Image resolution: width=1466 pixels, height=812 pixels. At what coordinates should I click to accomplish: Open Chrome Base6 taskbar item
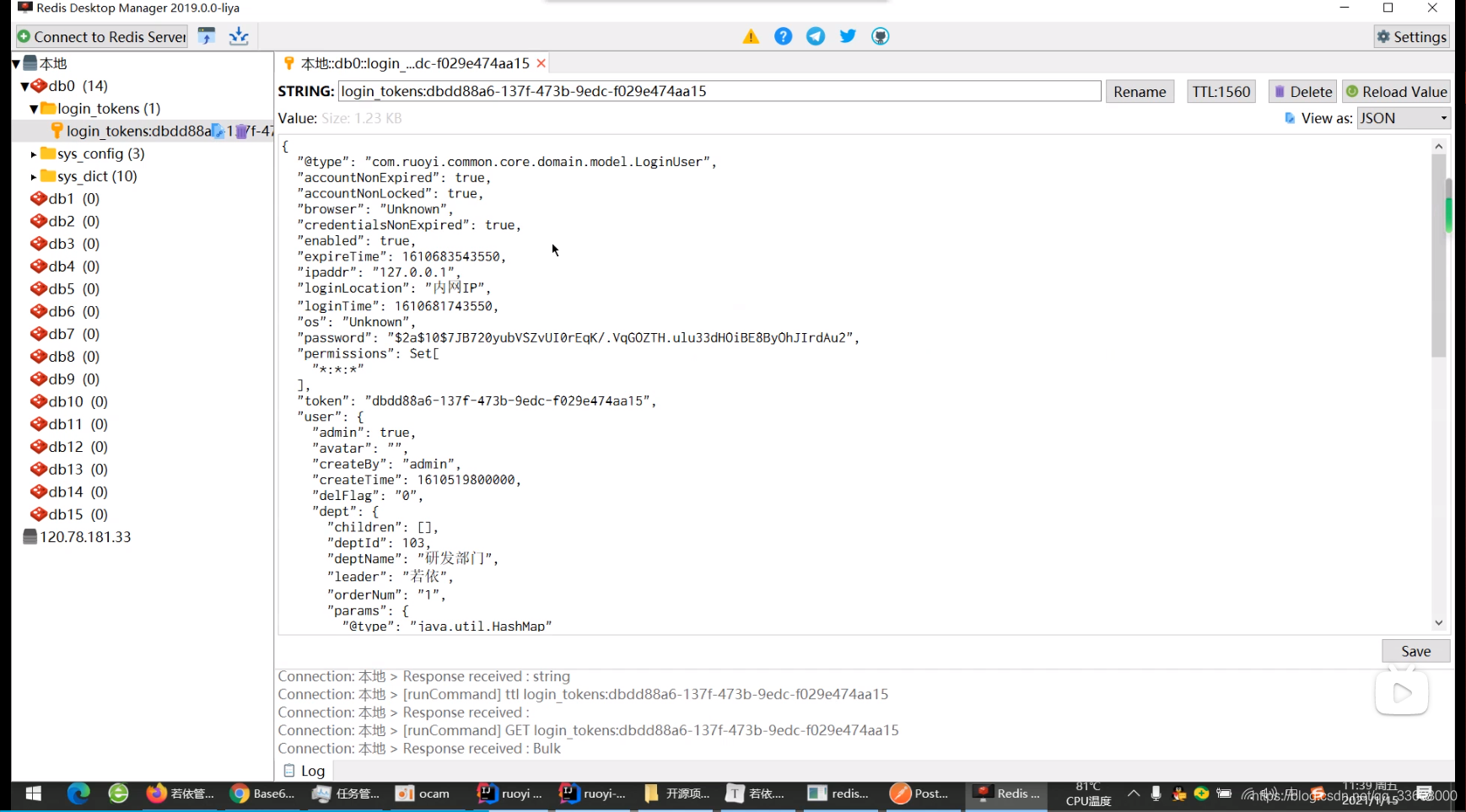tap(263, 793)
